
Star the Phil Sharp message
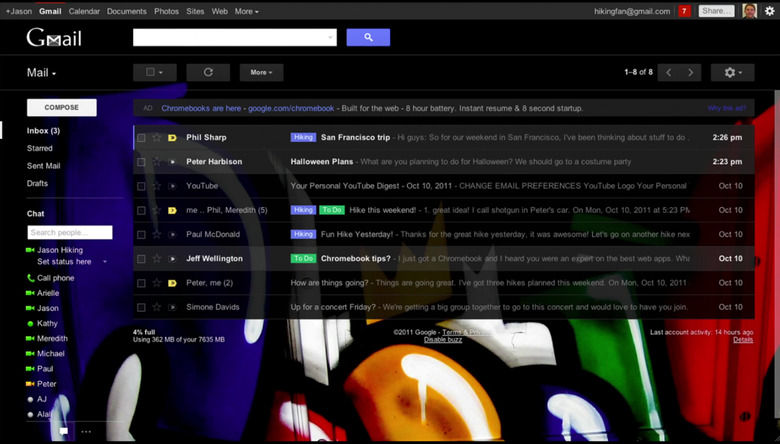157,137
